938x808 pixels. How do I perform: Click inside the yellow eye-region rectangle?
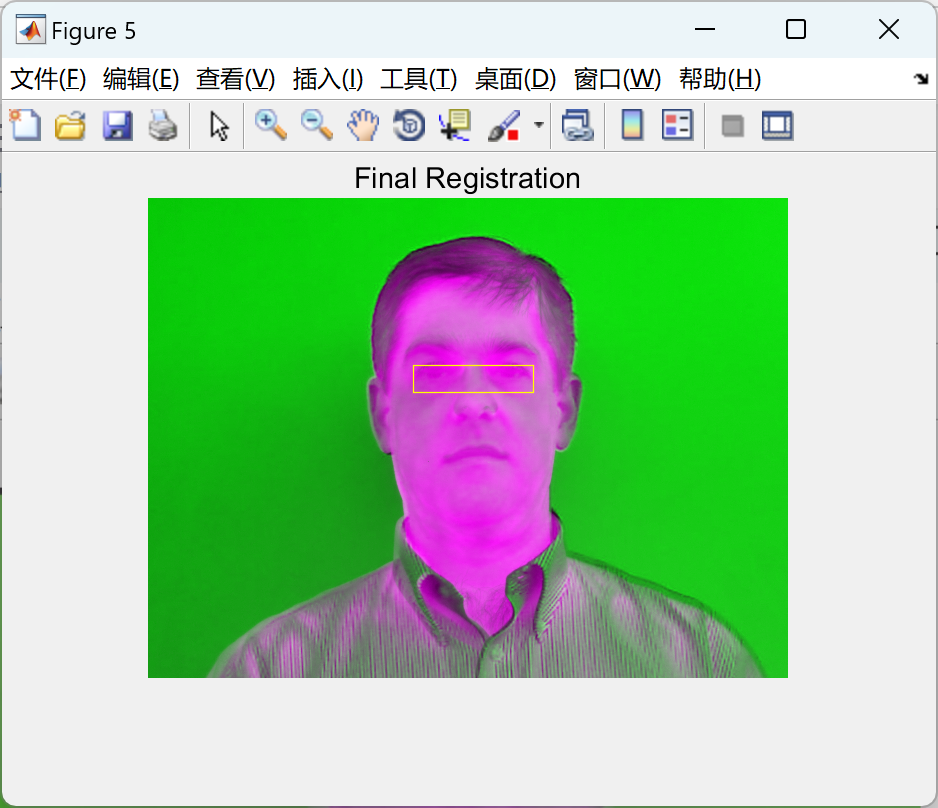tap(473, 379)
